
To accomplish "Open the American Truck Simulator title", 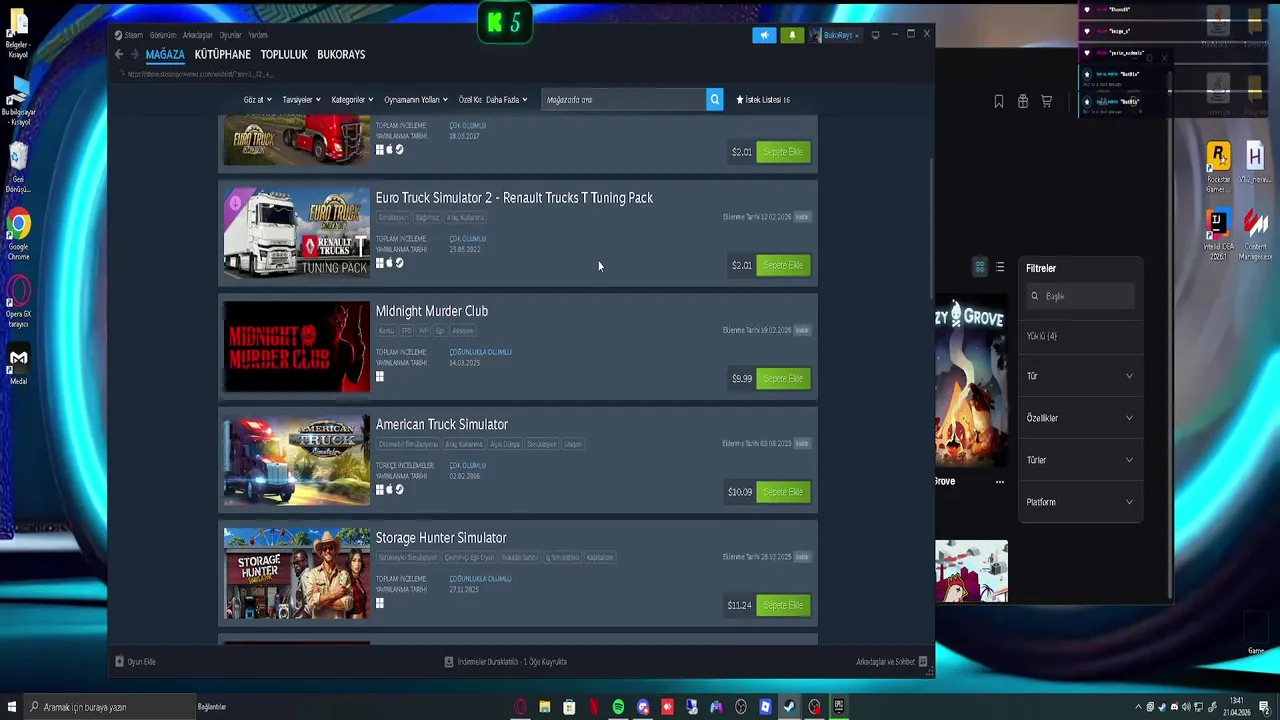I will pos(442,424).
